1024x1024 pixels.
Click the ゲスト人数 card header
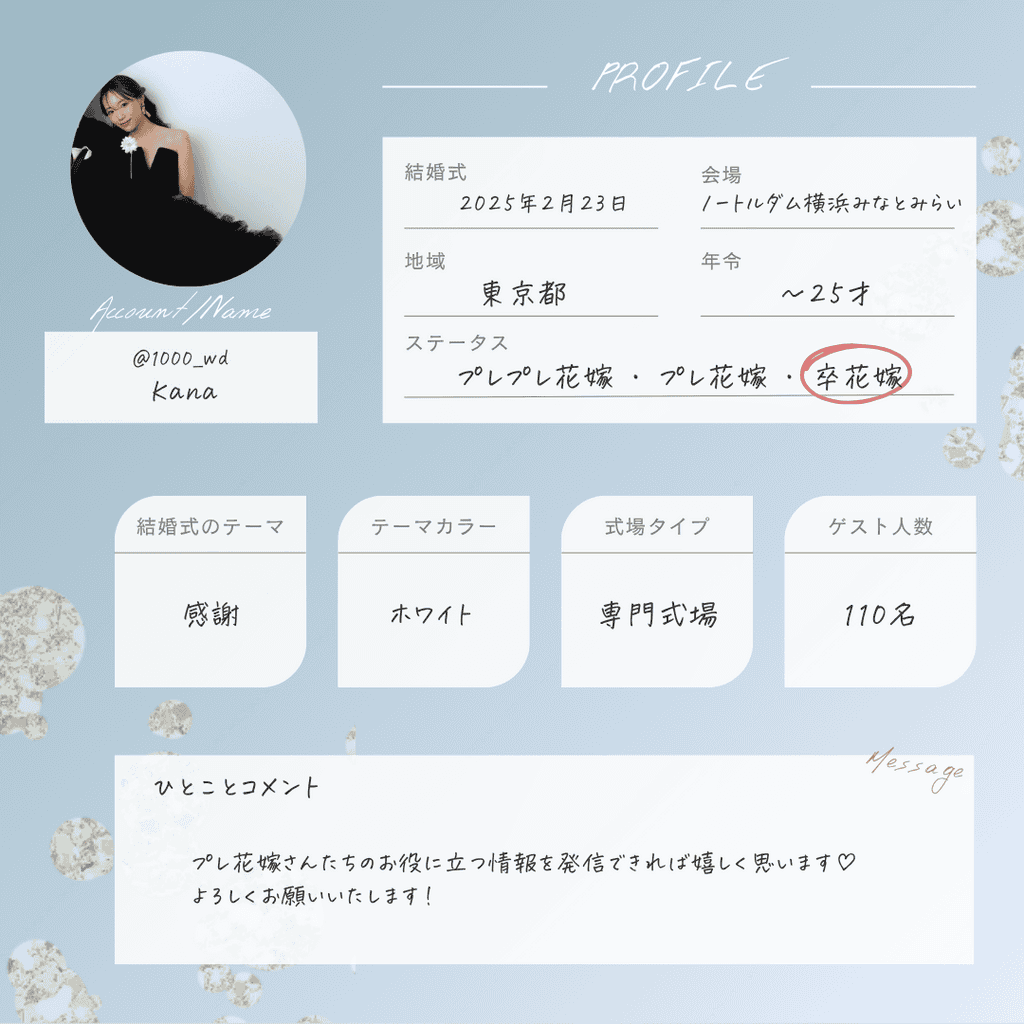pos(880,526)
